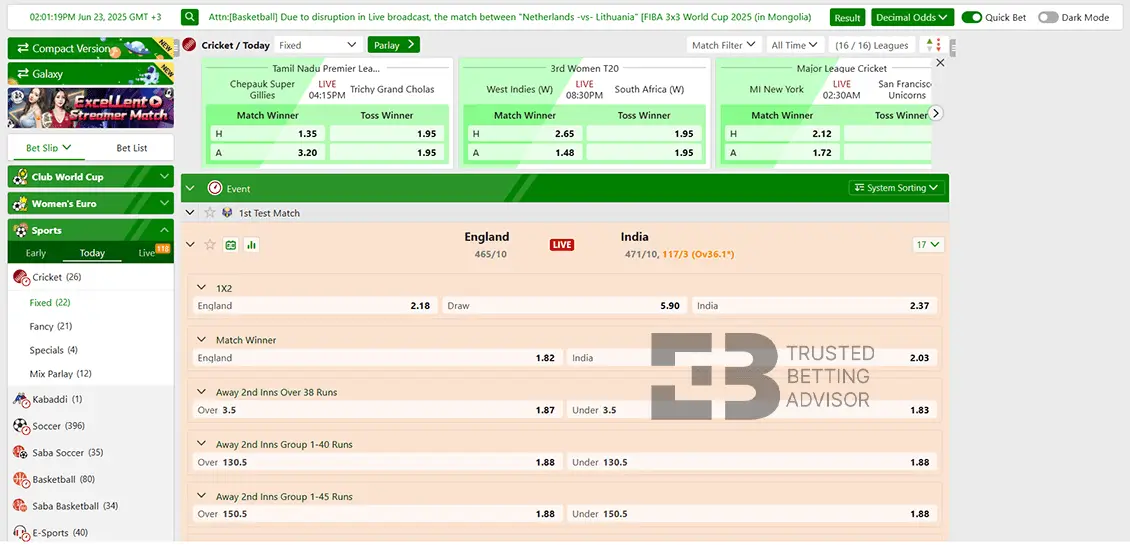The image size is (1130, 545).
Task: Open the Excellent Streamer Match banner
Action: pos(91,108)
